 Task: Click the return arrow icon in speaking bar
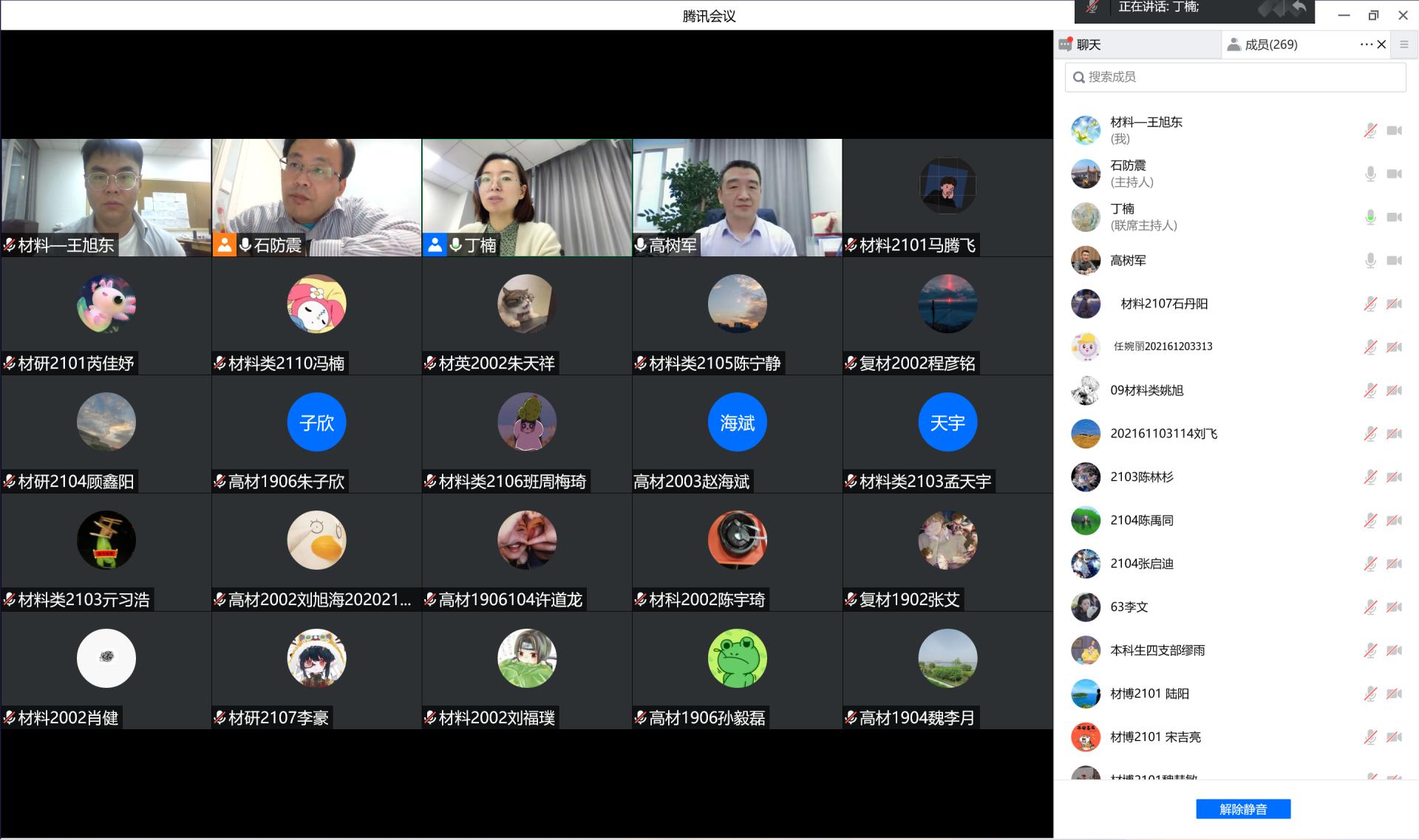1299,9
